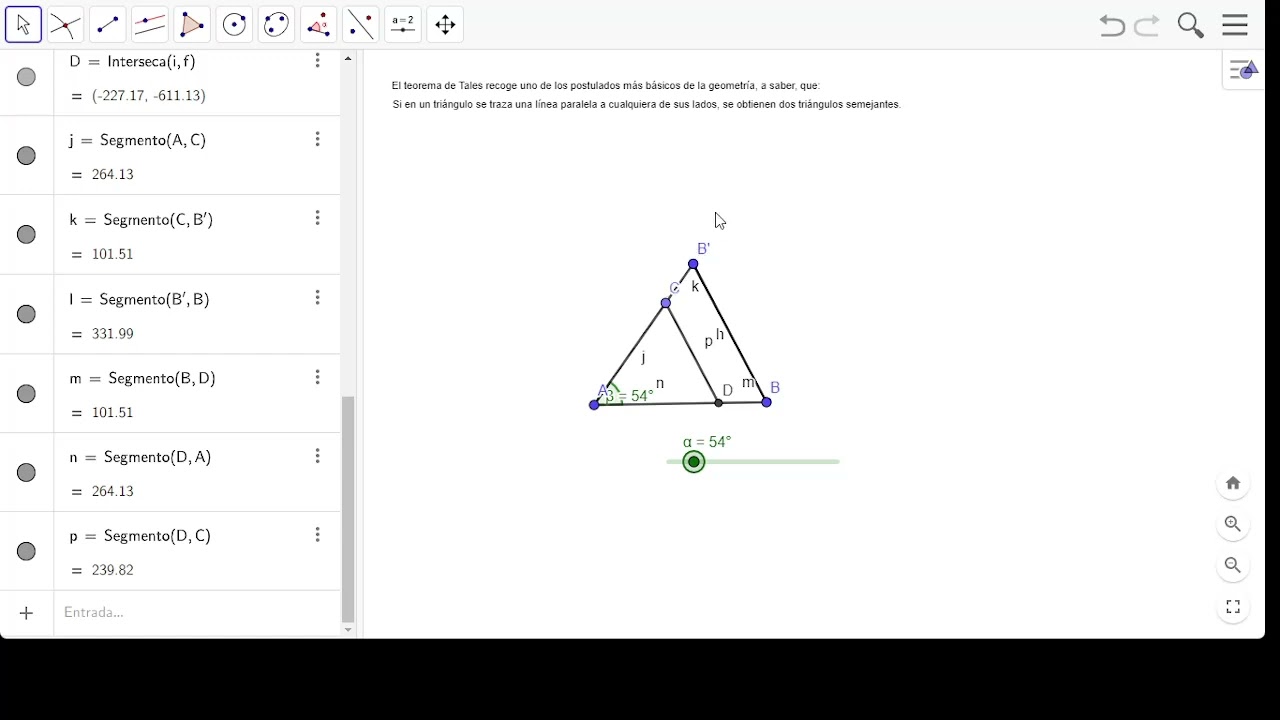Enter fullscreen mode
This screenshot has height=720, width=1280.
point(1233,607)
